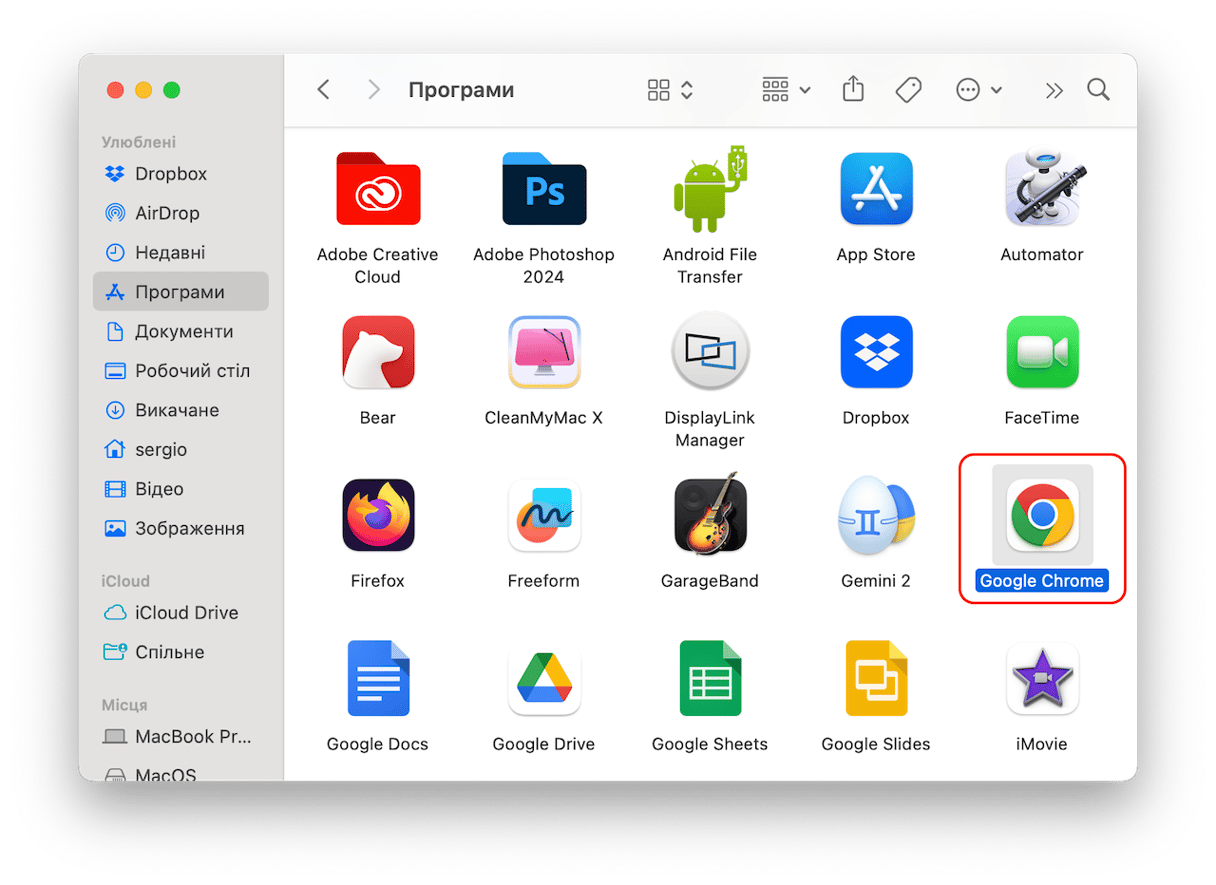Select the Adobe Photoshop 2024 app icon
Image resolution: width=1216 pixels, height=885 pixels.
544,189
